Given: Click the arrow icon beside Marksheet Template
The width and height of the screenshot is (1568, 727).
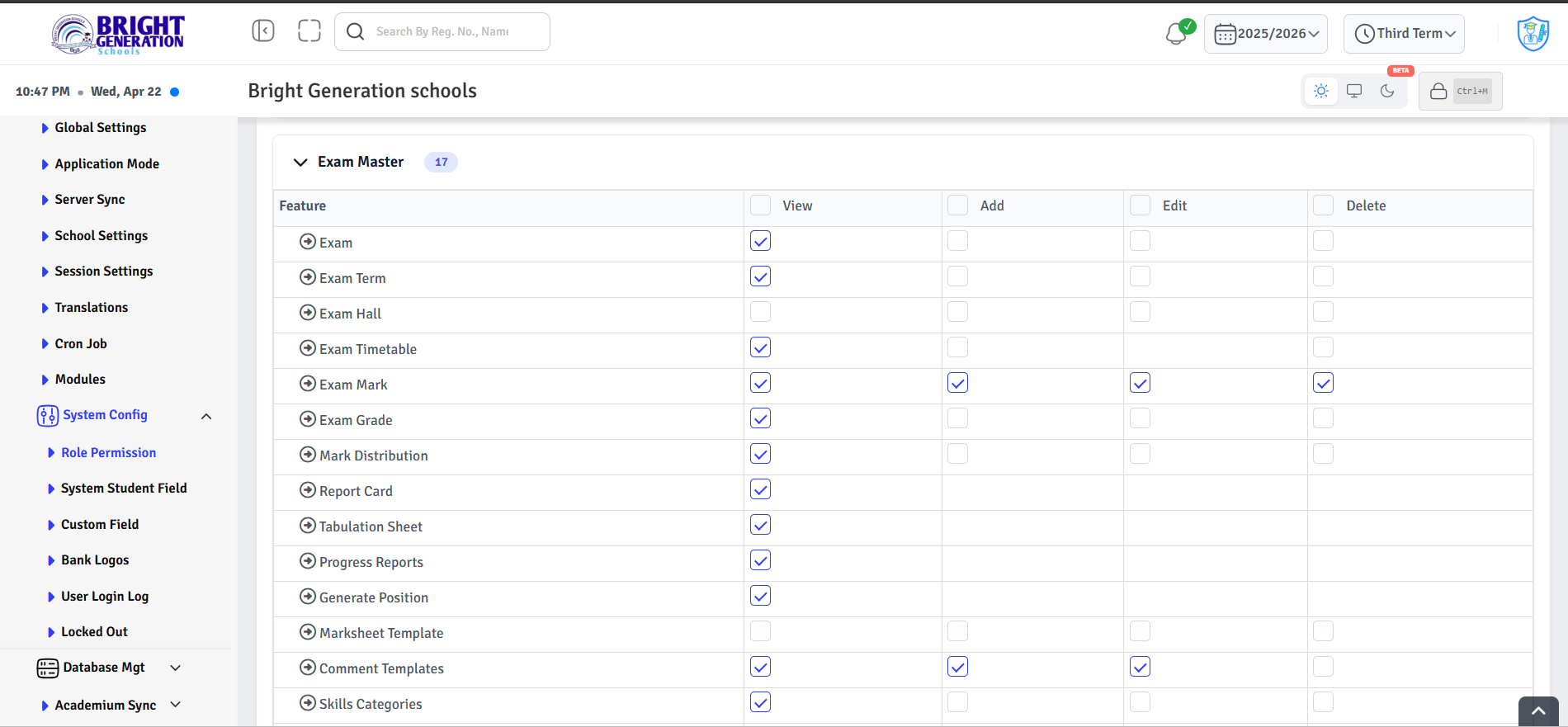Looking at the screenshot, I should point(308,631).
